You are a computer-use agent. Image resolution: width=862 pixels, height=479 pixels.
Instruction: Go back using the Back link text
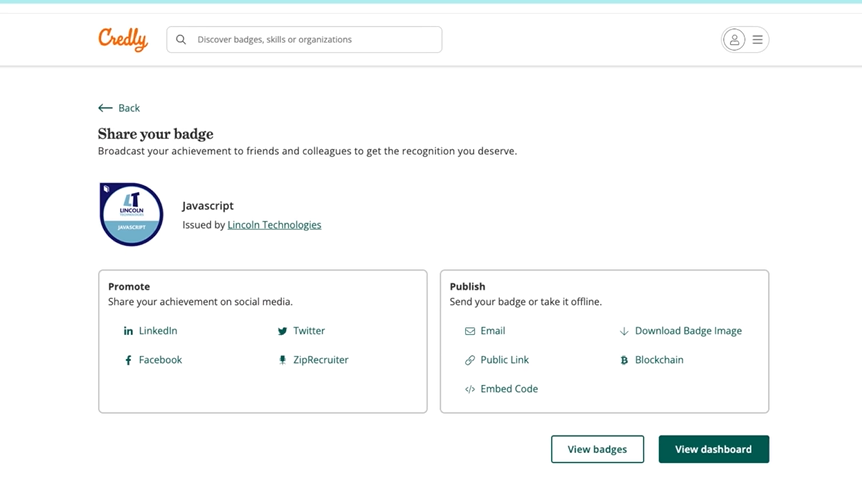pyautogui.click(x=129, y=108)
